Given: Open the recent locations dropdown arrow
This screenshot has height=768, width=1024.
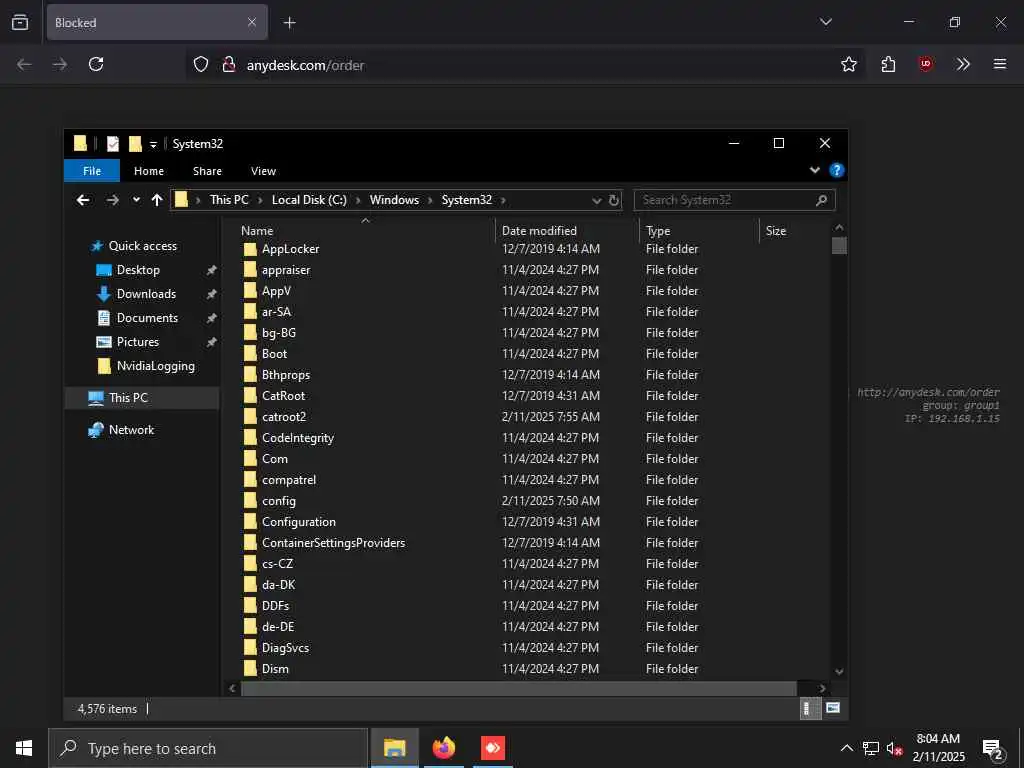Looking at the screenshot, I should (x=136, y=200).
